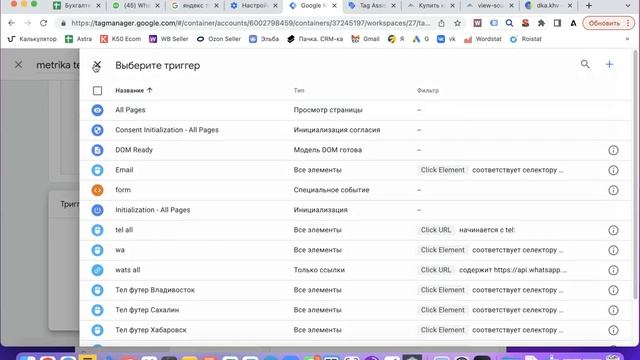Click the Обновить browser button
The image size is (640, 360).
tap(608, 23)
